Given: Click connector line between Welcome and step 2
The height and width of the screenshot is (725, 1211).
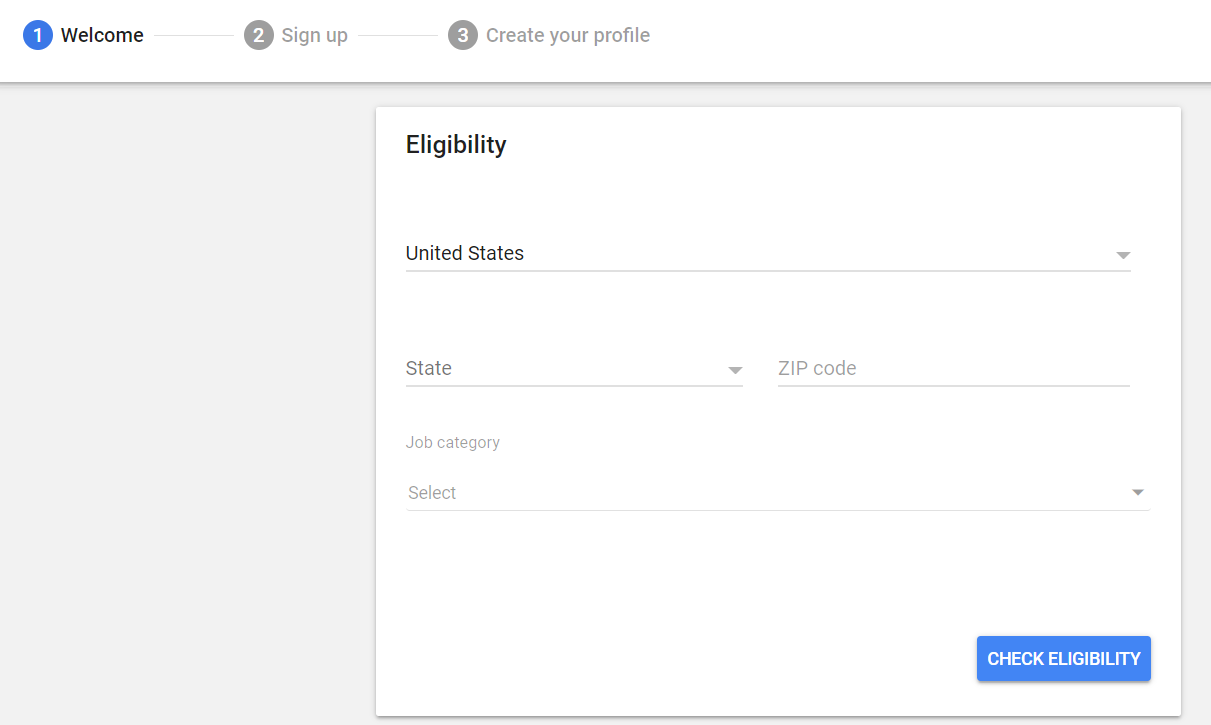Looking at the screenshot, I should (194, 36).
